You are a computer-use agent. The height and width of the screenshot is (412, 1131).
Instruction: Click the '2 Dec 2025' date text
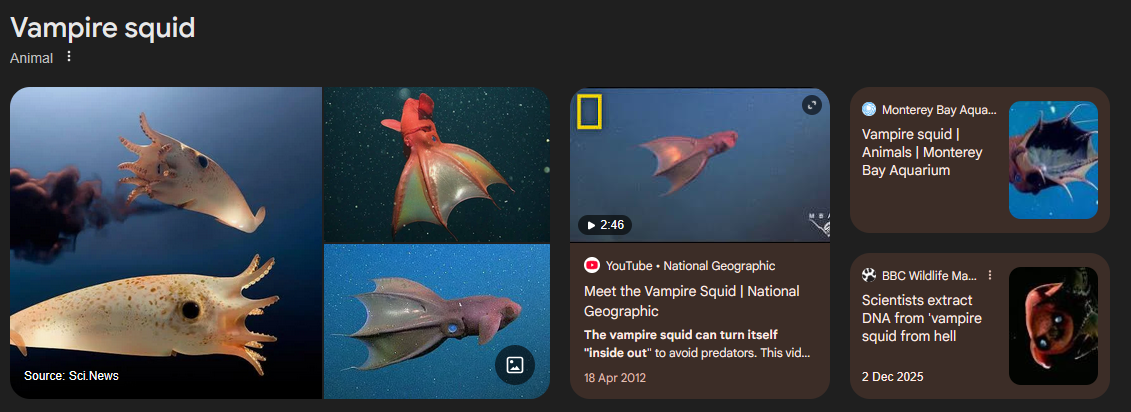(x=892, y=377)
